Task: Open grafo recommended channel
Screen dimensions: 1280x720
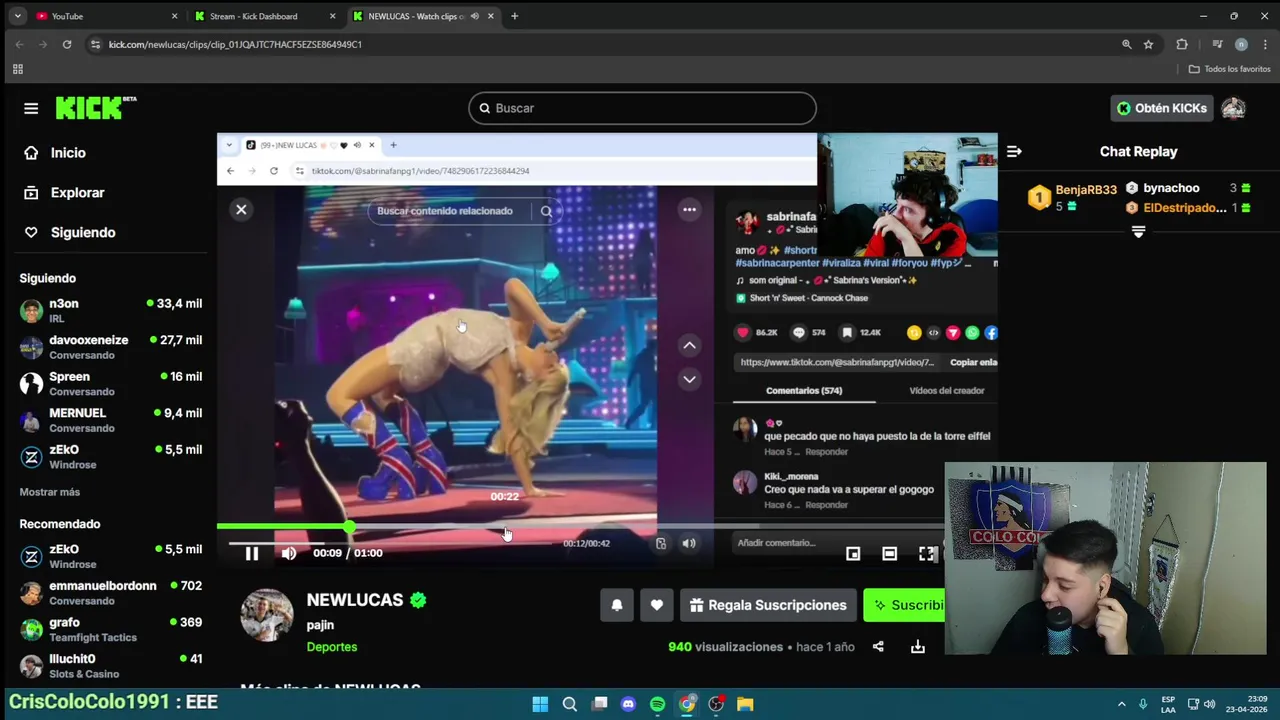Action: pos(111,629)
